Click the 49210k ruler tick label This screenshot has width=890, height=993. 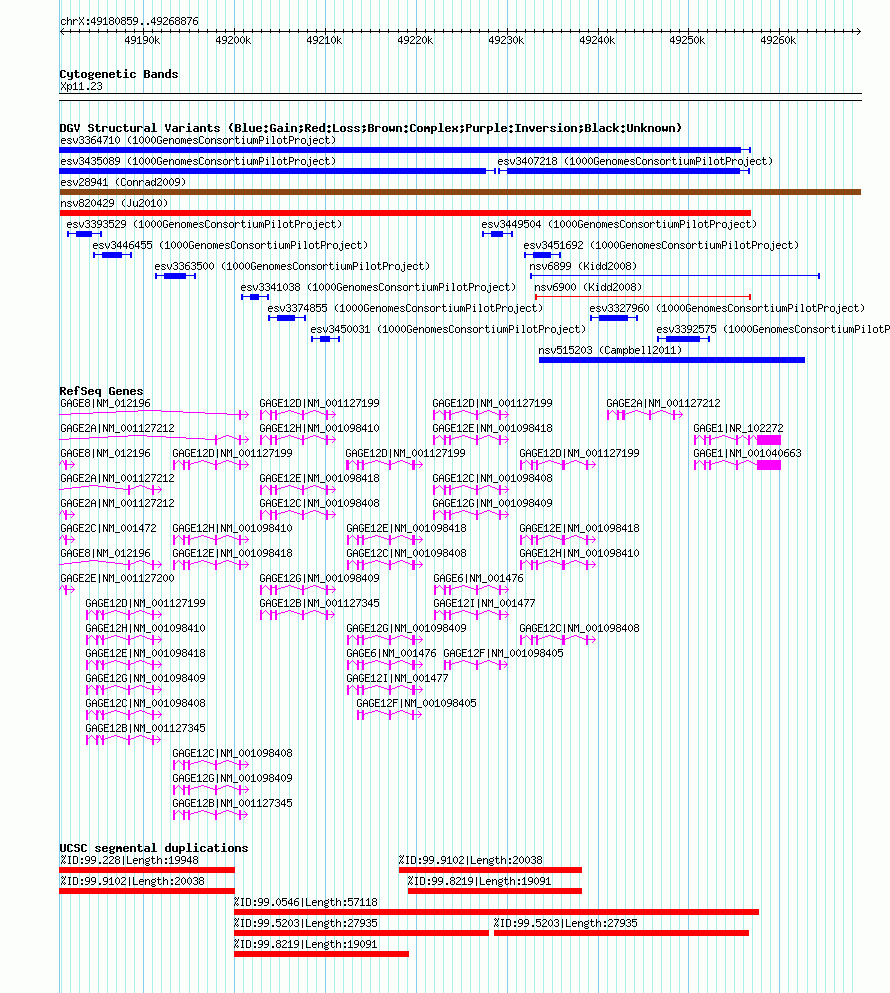tap(324, 41)
